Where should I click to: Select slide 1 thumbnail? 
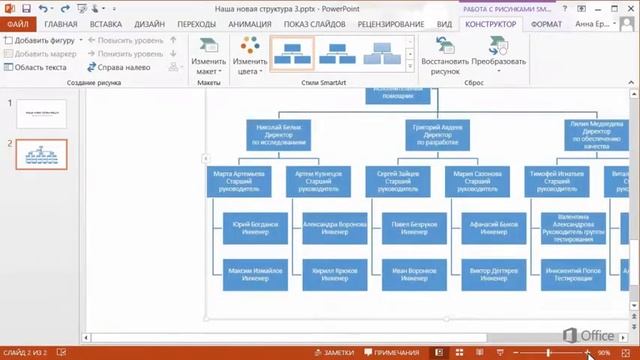(41, 114)
